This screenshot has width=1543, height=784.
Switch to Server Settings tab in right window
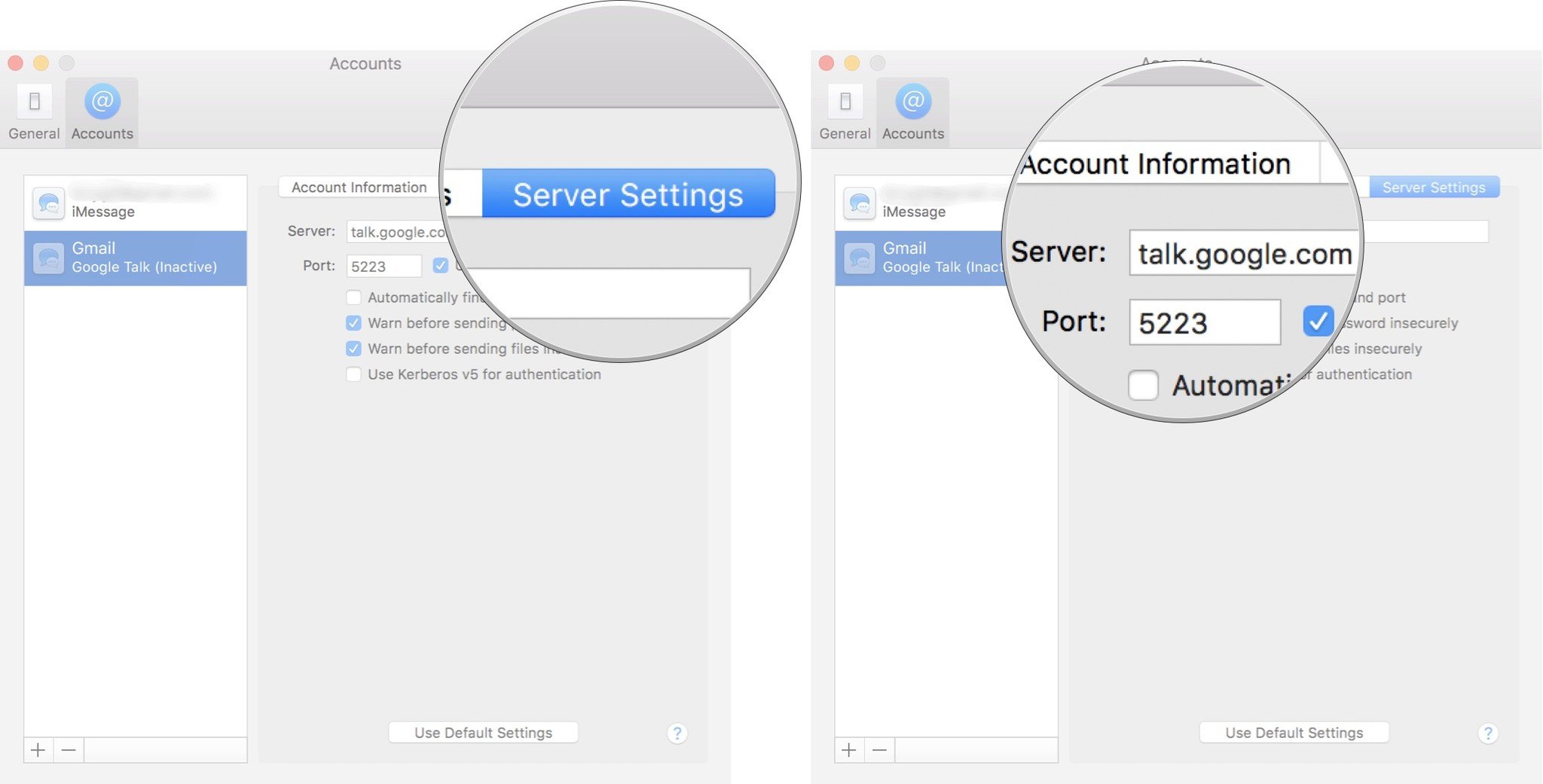1434,188
